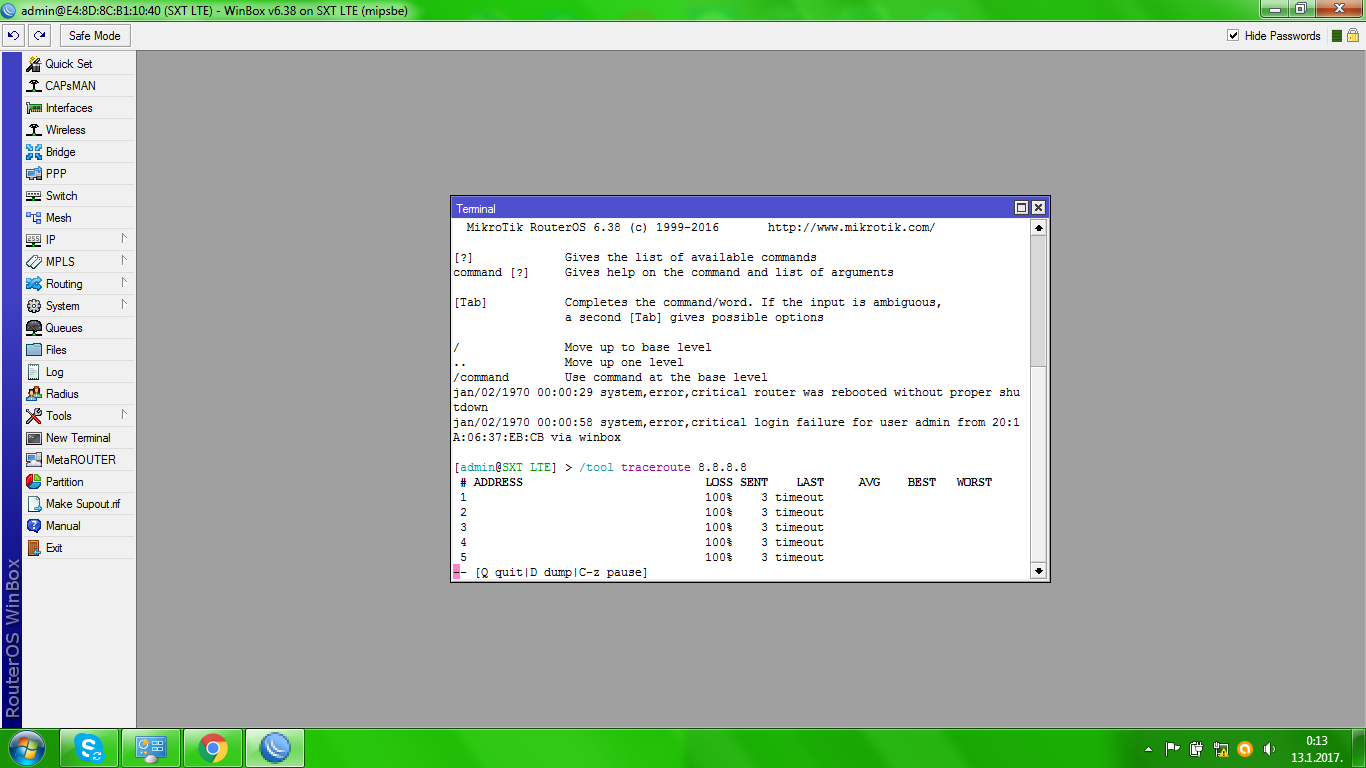Screen dimensions: 1366x768
Task: Click the ADDRESS column header in traceroute output
Action: coord(498,483)
